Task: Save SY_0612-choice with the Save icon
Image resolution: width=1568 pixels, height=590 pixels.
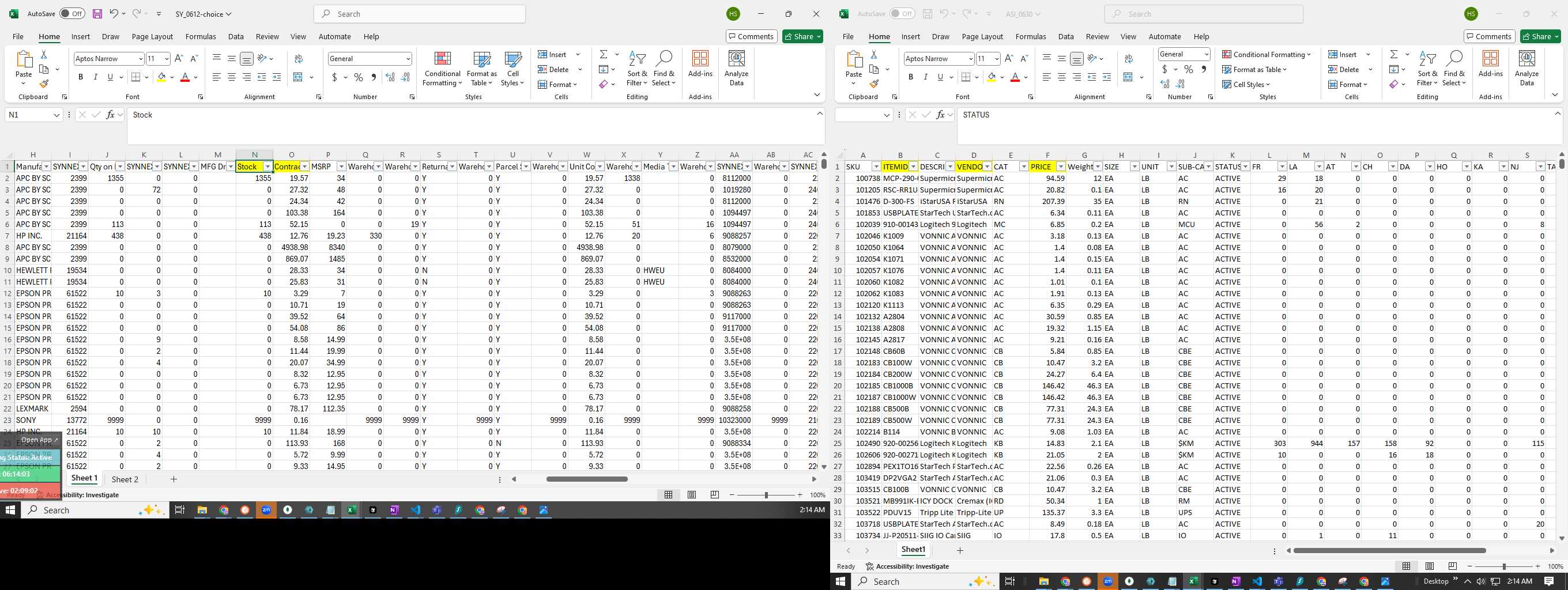Action: (97, 13)
